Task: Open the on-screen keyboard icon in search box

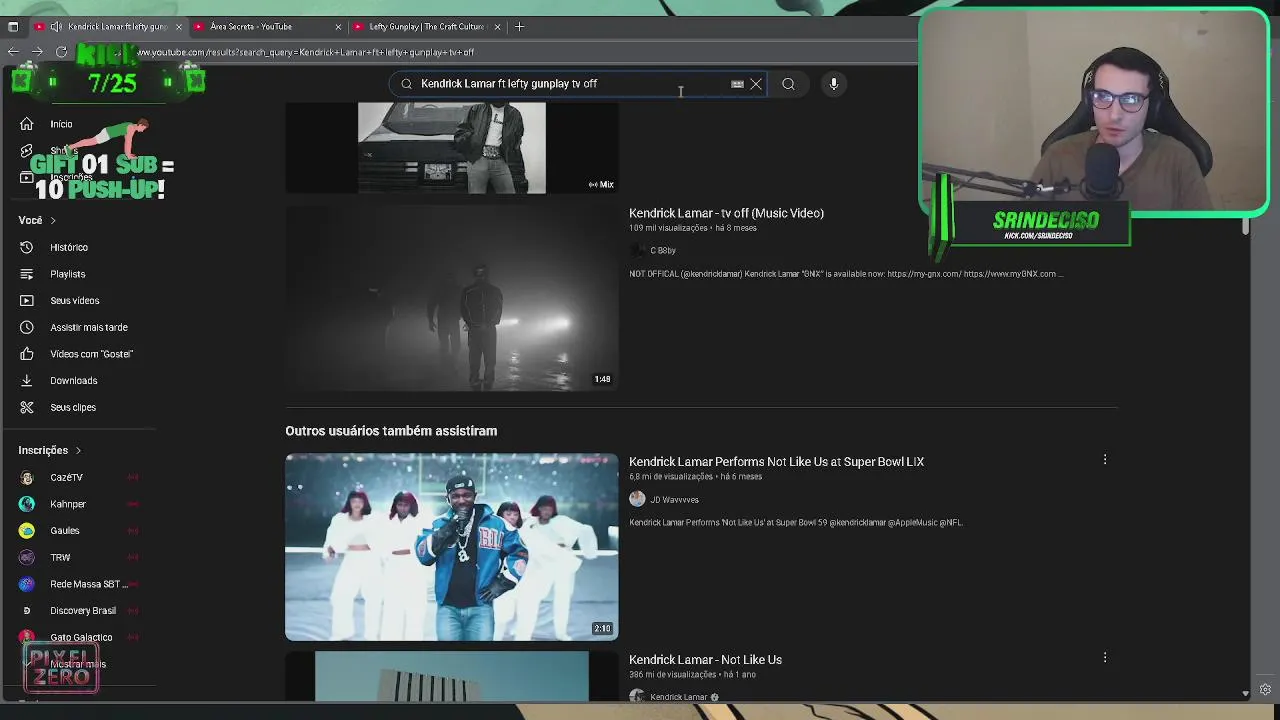Action: tap(737, 84)
